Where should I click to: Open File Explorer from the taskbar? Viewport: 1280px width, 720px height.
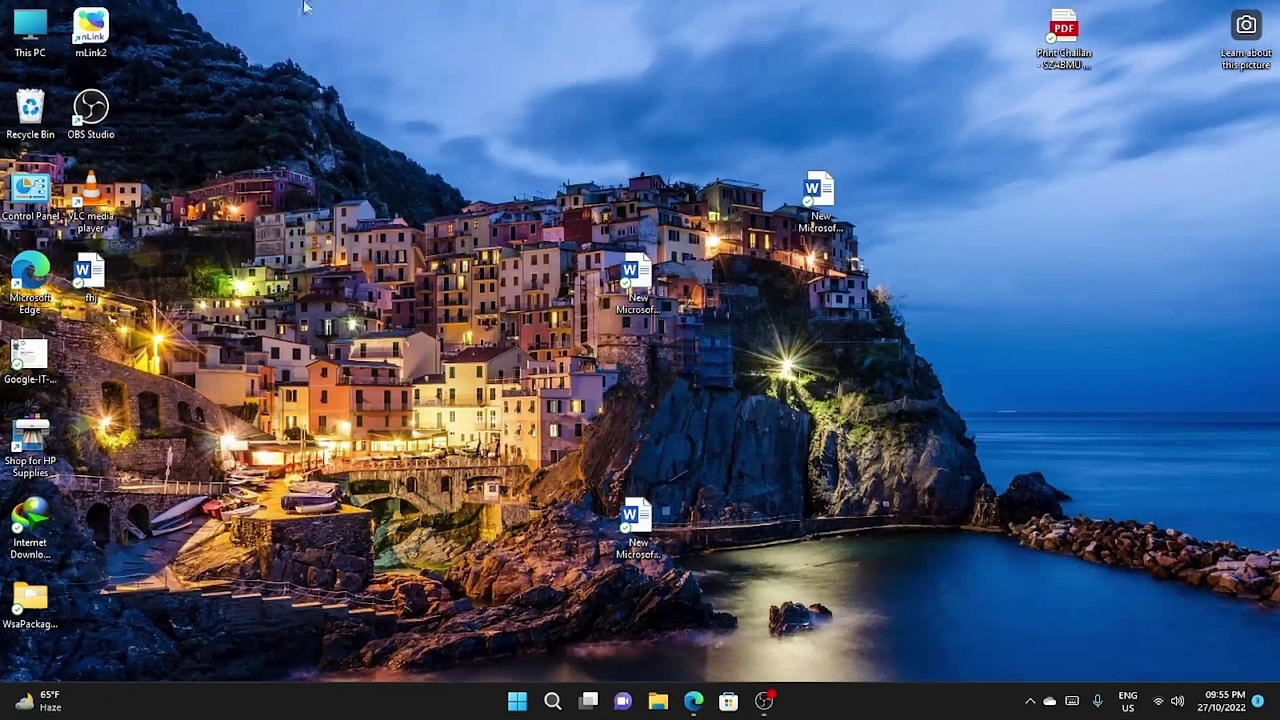tap(658, 701)
